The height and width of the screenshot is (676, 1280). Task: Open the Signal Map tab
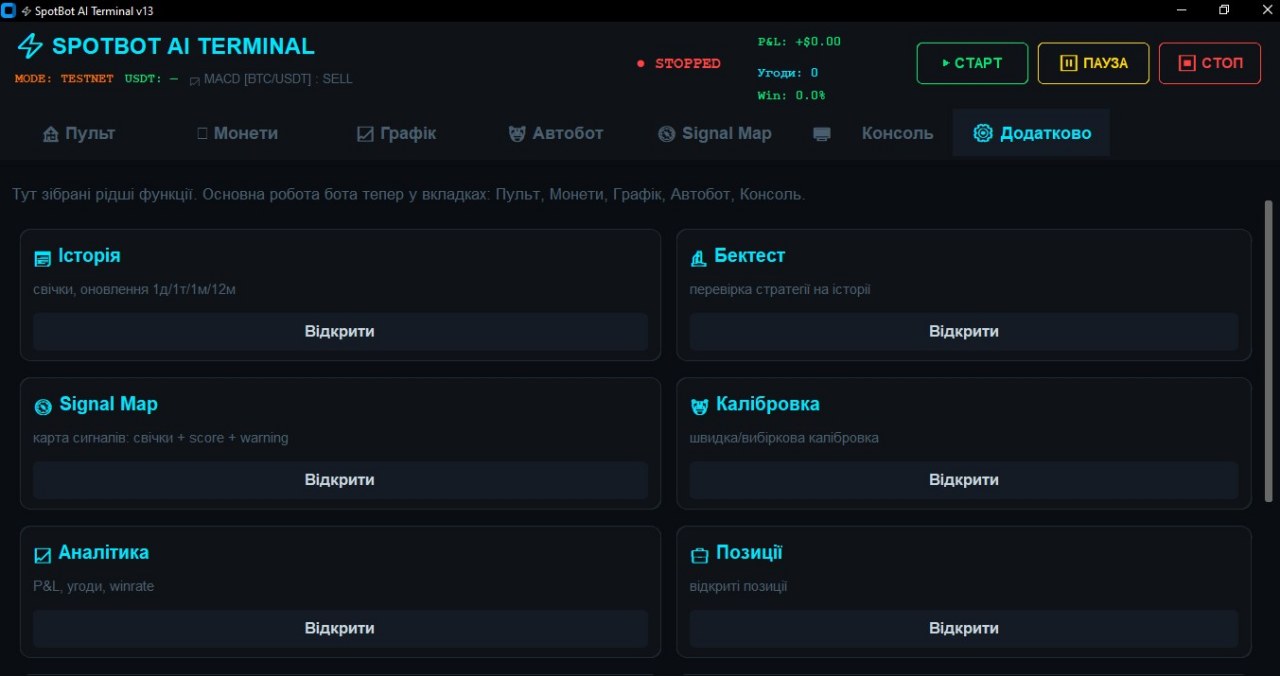[x=715, y=133]
